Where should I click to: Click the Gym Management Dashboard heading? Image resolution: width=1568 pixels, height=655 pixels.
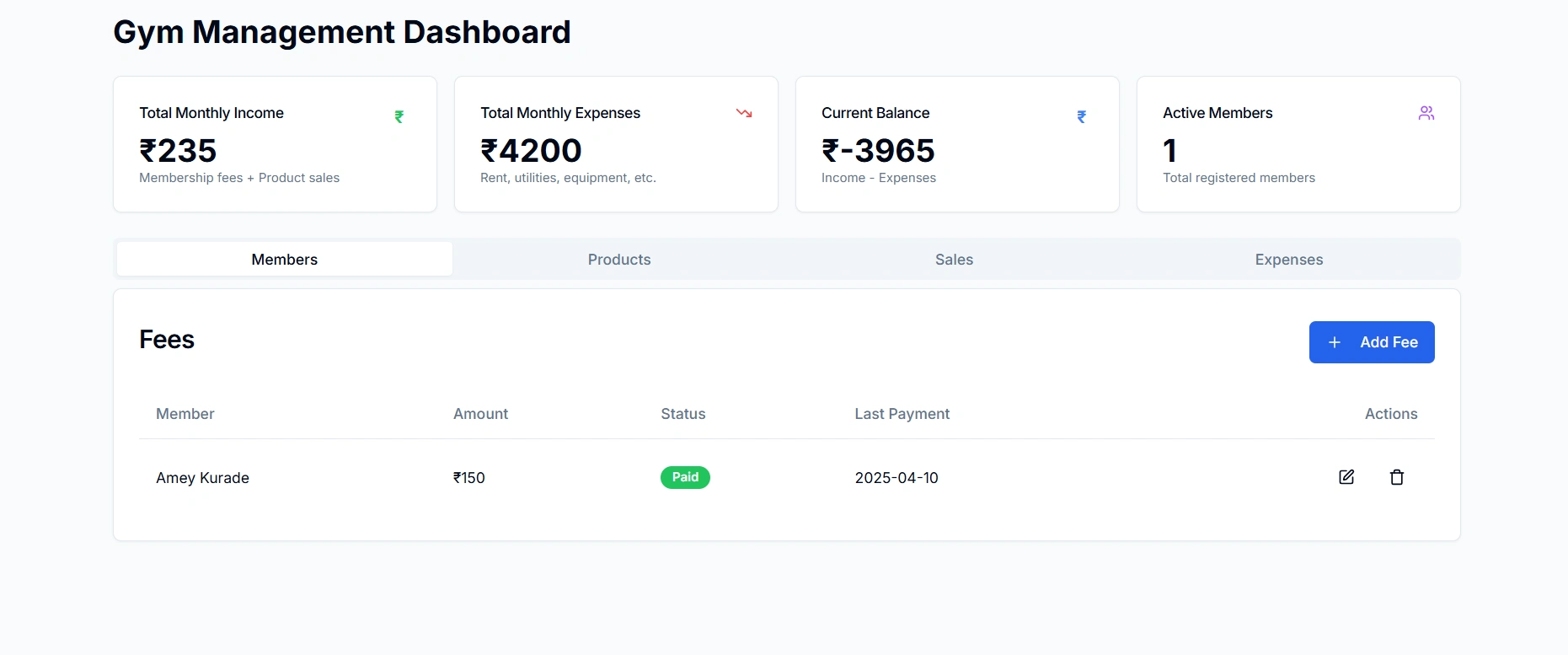342,32
